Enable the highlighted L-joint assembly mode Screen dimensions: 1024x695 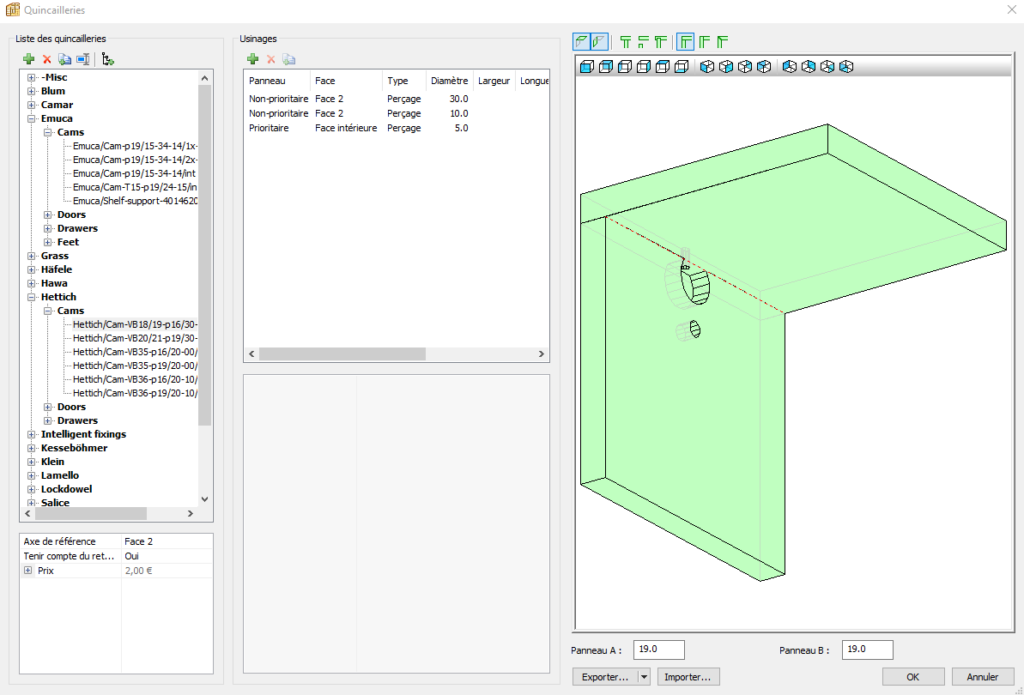point(686,41)
